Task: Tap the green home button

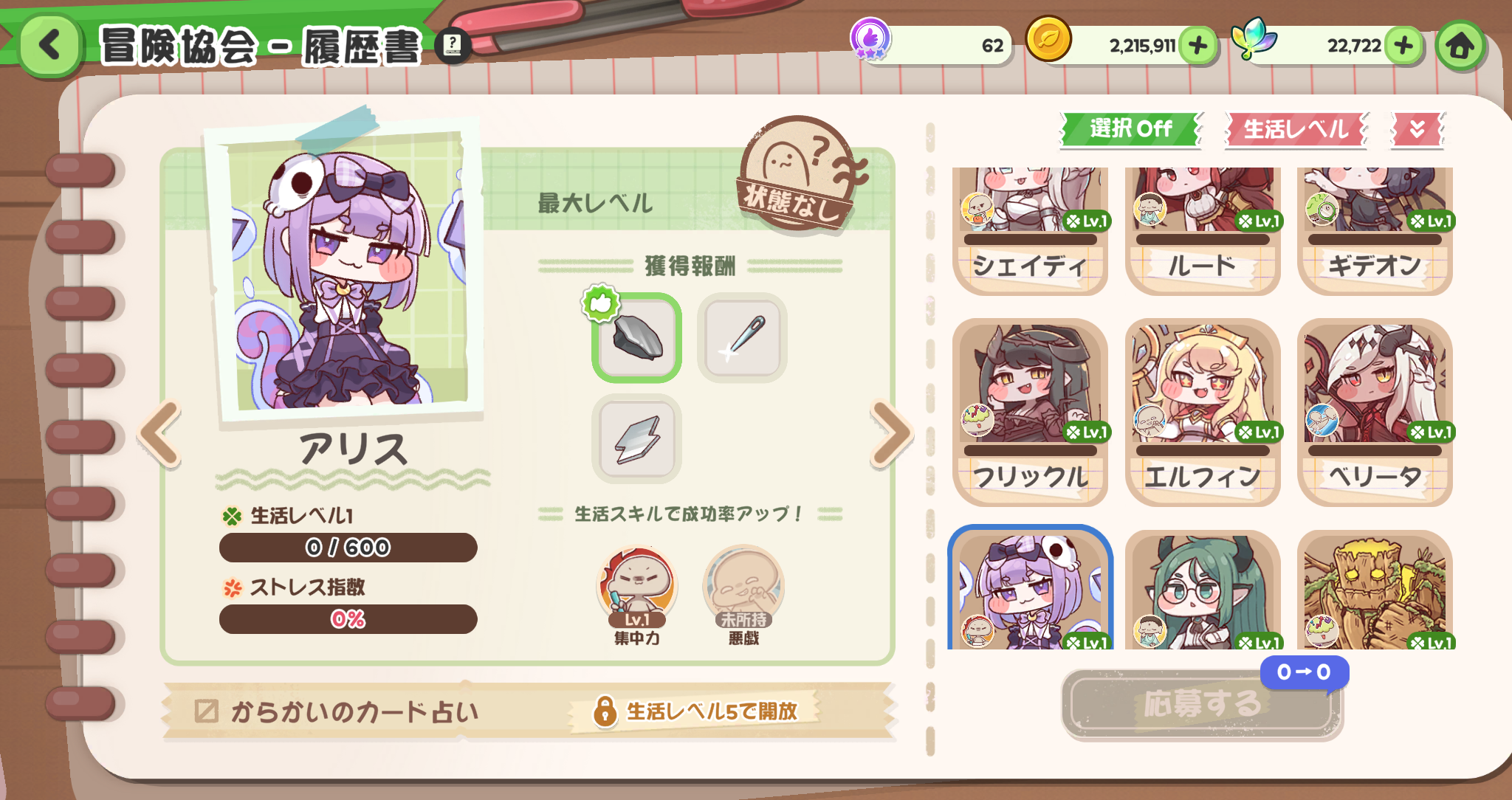Action: [1460, 46]
